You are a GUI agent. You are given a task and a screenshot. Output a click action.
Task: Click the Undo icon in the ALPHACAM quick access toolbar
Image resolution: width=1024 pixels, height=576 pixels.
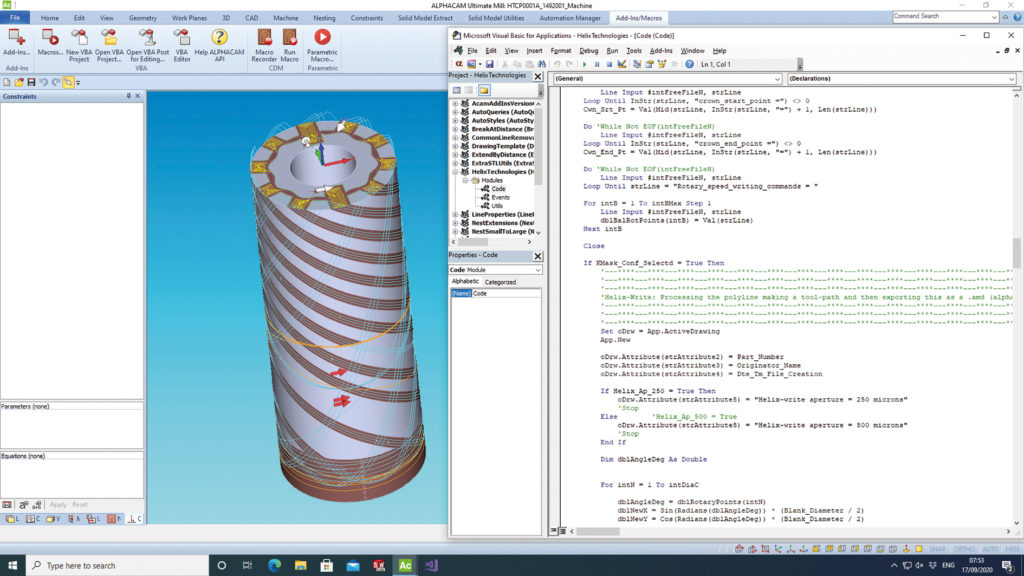tap(43, 82)
